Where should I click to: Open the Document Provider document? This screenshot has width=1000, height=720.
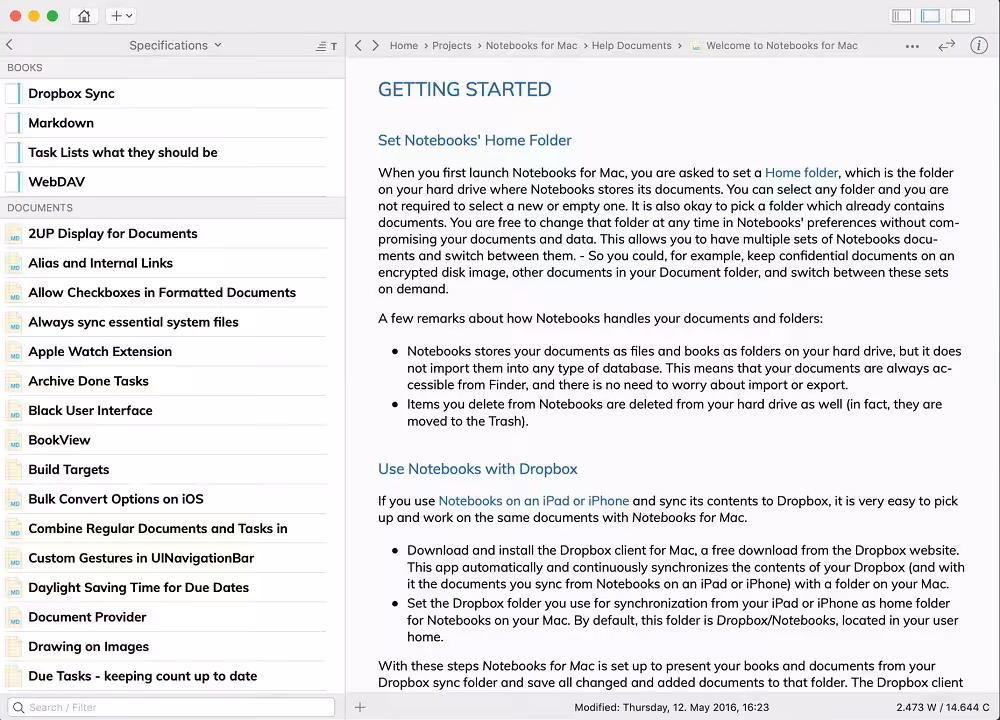[x=173, y=617]
